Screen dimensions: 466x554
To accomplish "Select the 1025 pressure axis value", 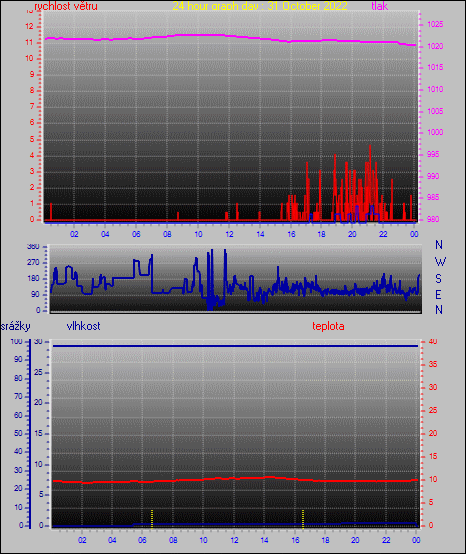I will click(435, 24).
